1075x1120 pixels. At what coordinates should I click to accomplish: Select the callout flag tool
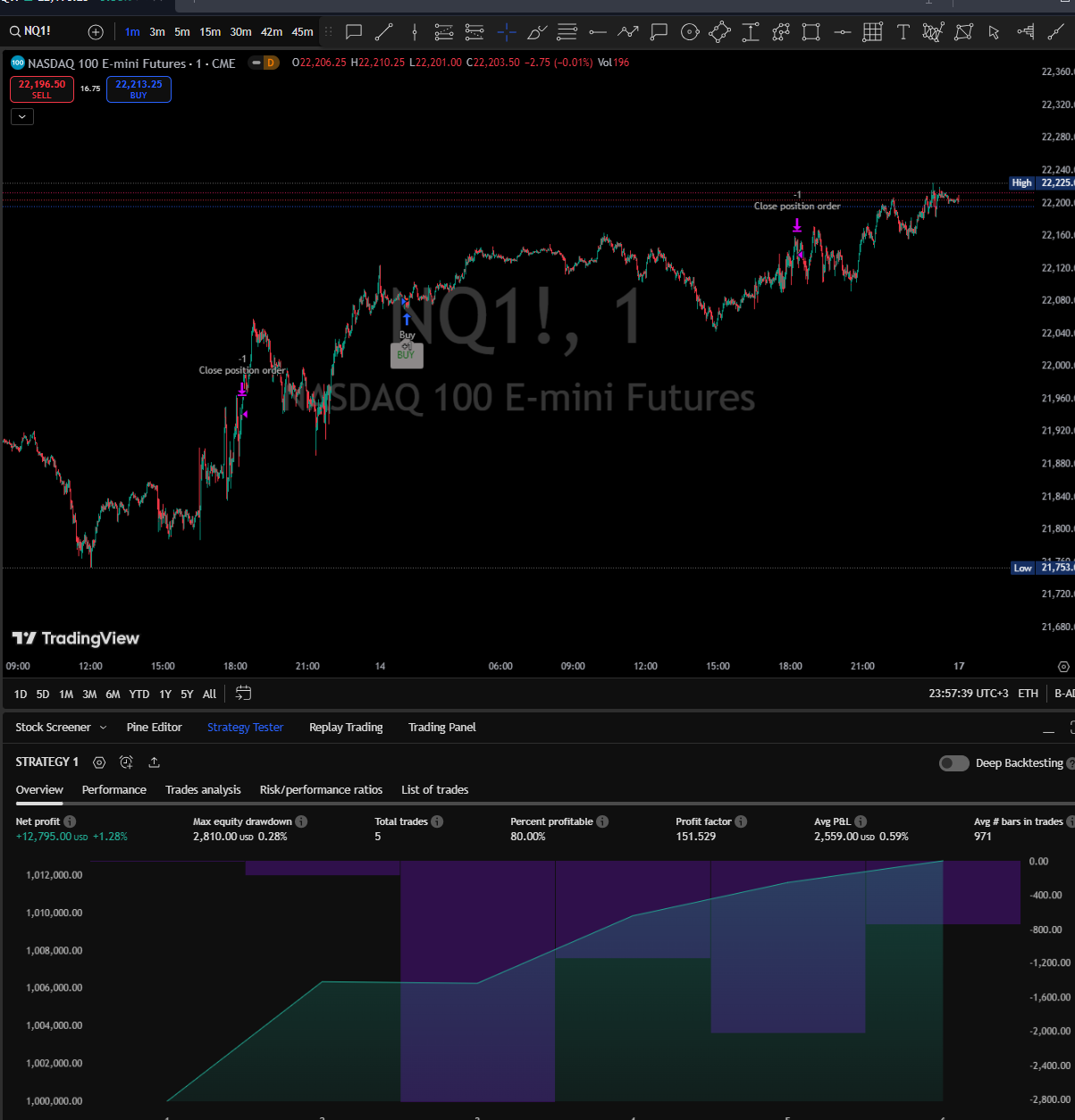tap(659, 32)
